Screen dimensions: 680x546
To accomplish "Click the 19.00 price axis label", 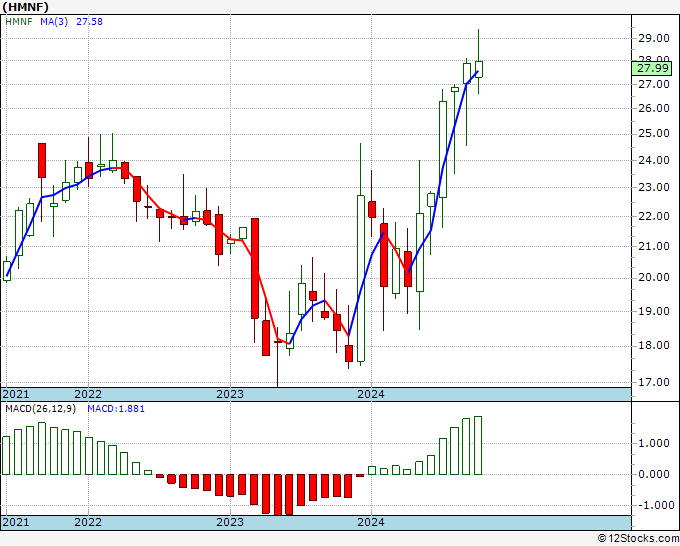I will pyautogui.click(x=654, y=311).
